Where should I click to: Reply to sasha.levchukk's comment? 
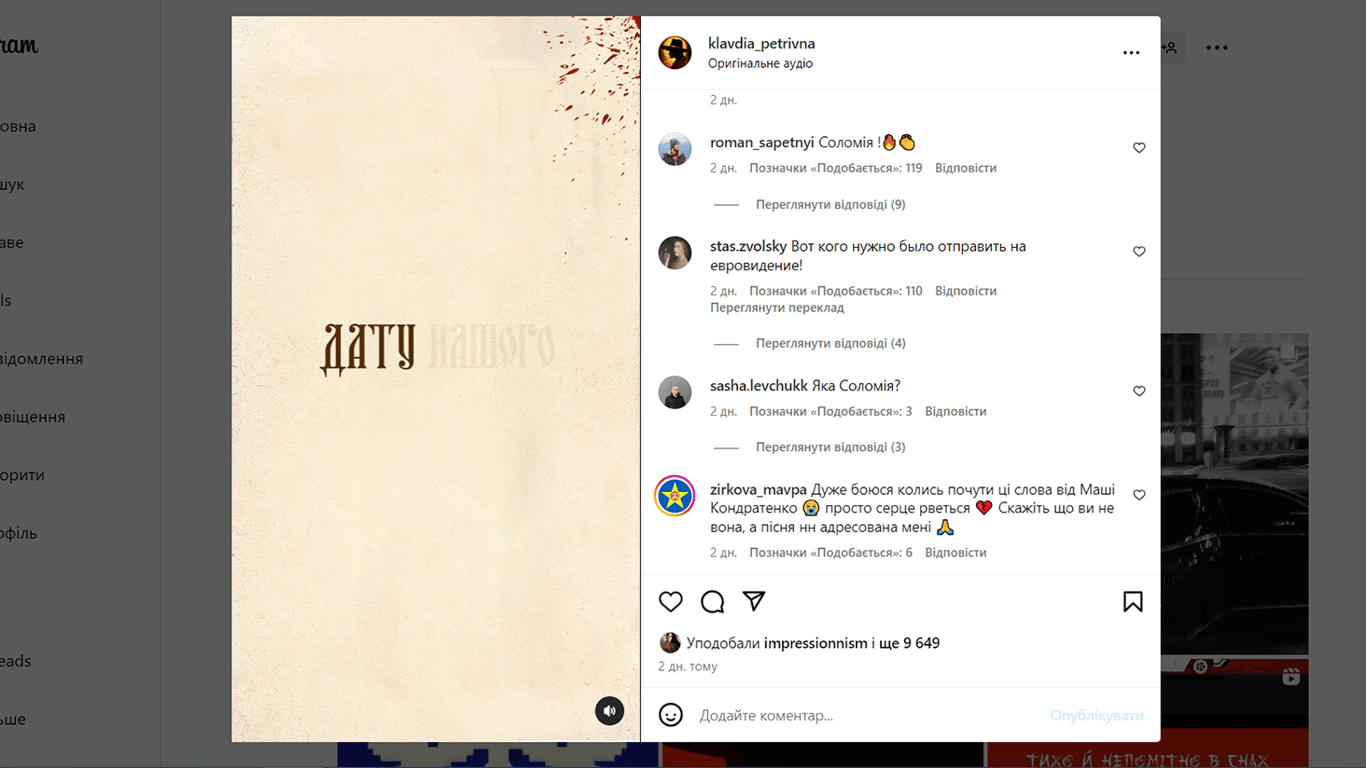click(955, 411)
